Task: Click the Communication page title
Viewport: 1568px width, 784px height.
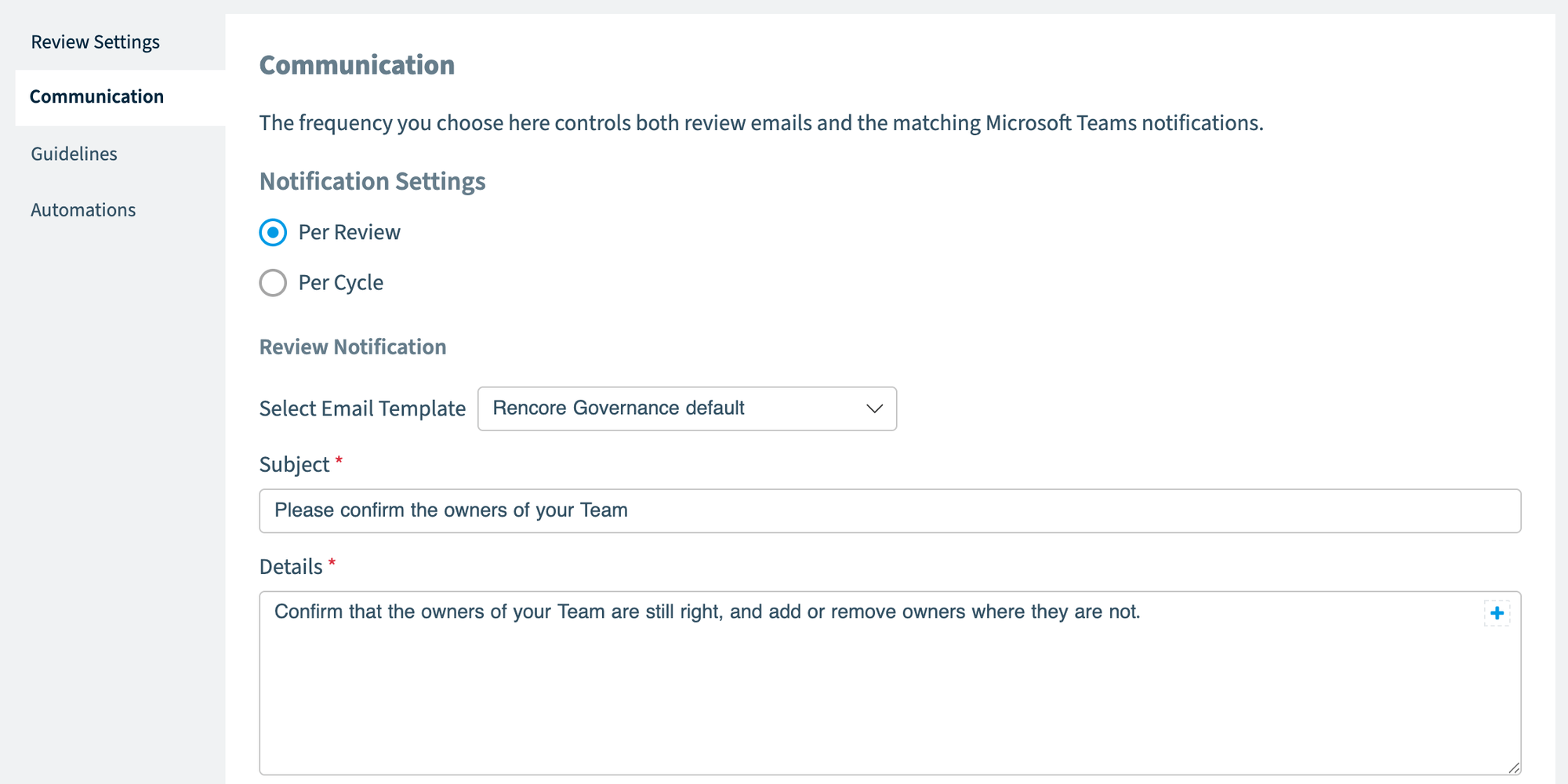Action: 357,65
